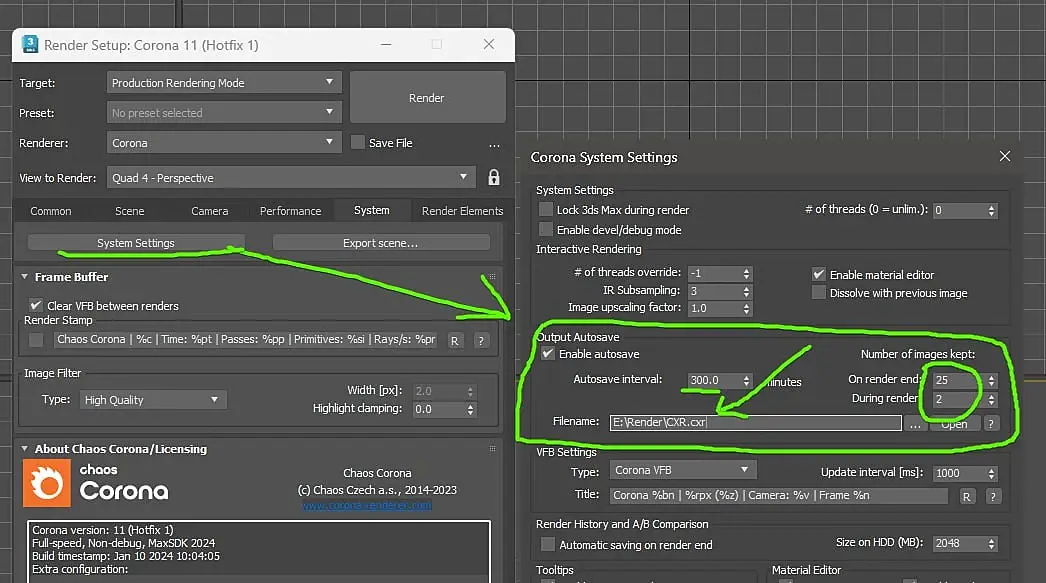Toggle Clear VFB between renders checkbox
The height and width of the screenshot is (583, 1046).
pos(37,306)
